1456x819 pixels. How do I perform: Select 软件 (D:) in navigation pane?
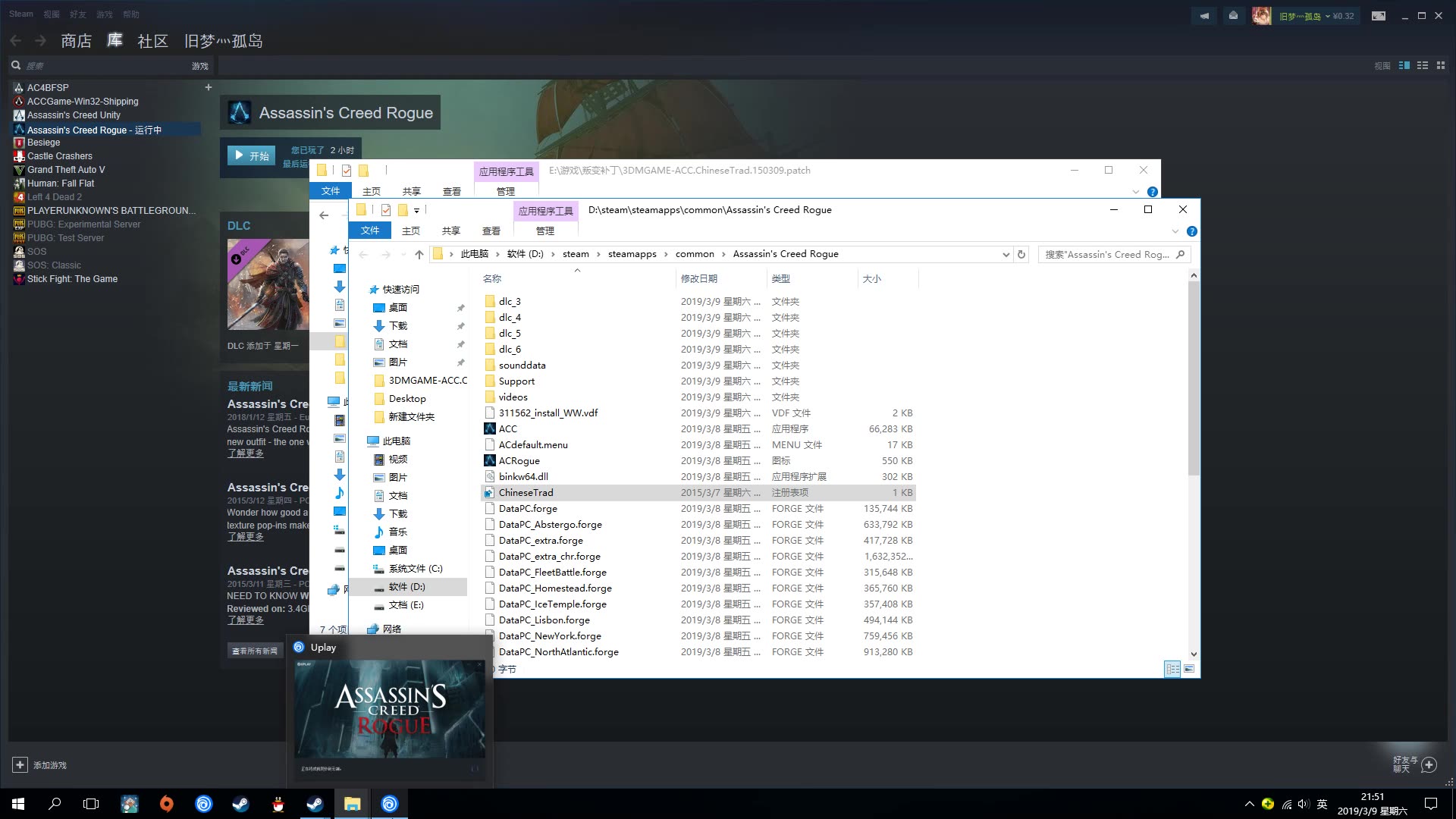pos(407,587)
